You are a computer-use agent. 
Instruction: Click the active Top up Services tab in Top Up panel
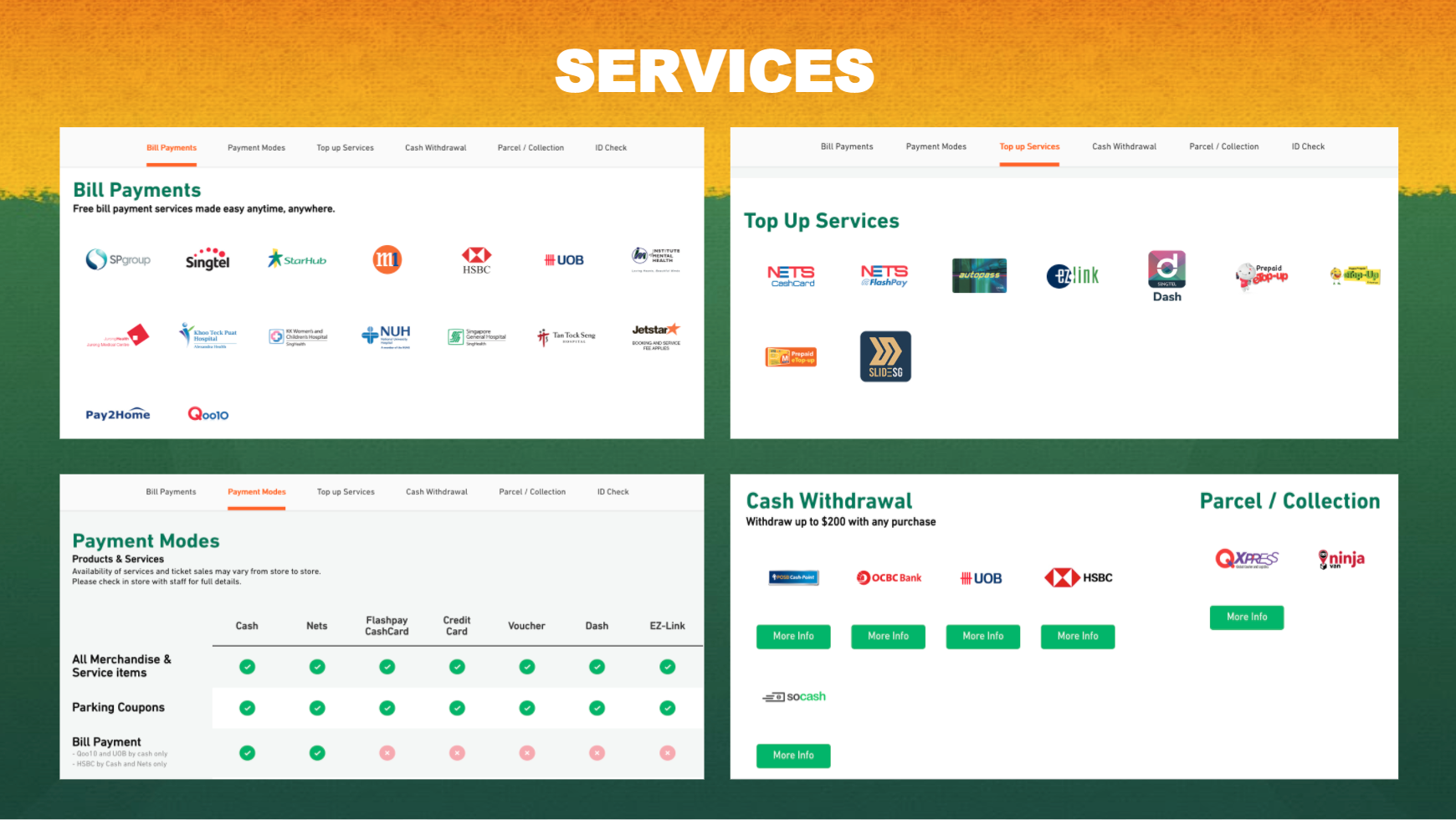click(1029, 146)
